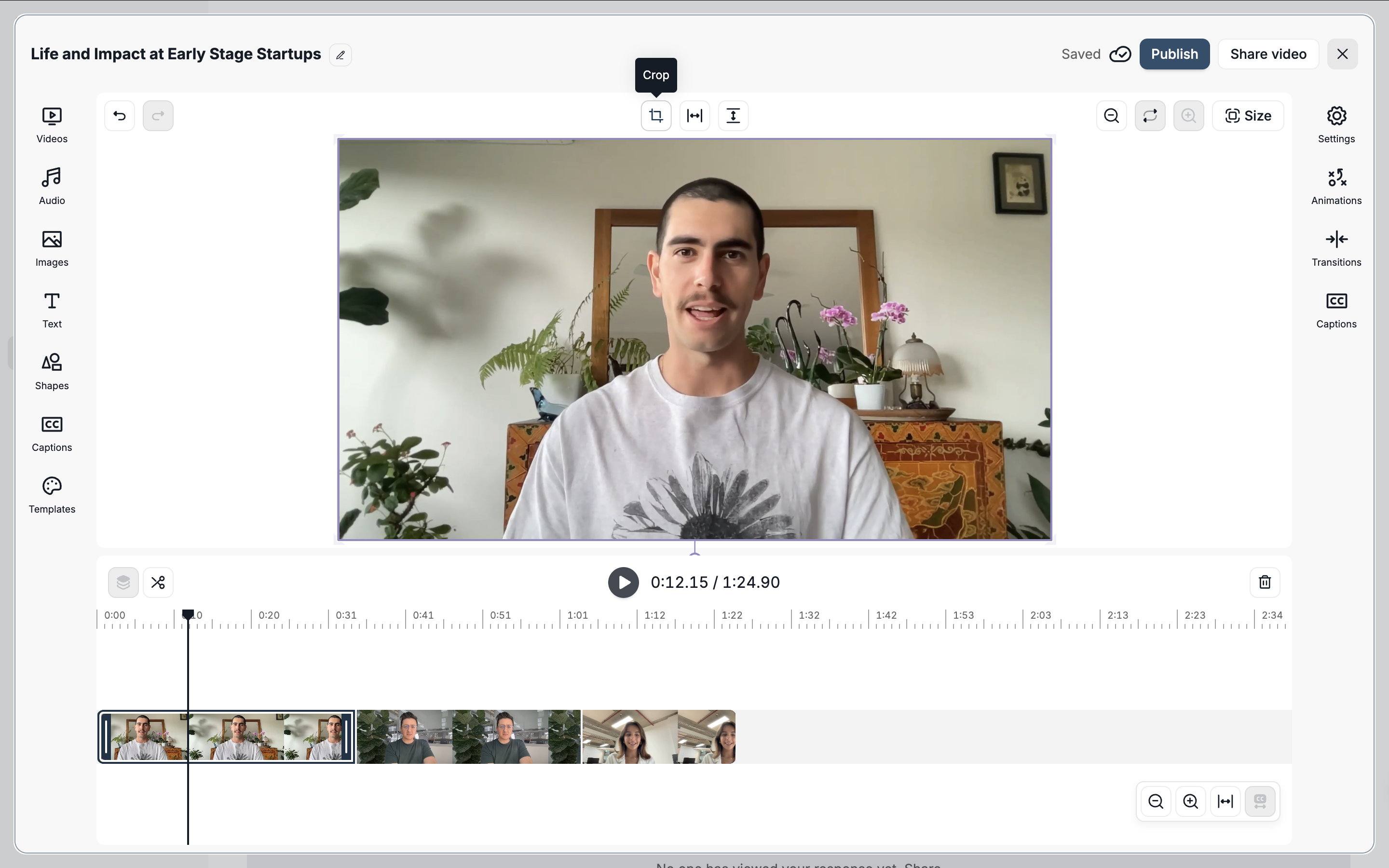Image resolution: width=1389 pixels, height=868 pixels.
Task: Play the video preview
Action: coord(623,582)
